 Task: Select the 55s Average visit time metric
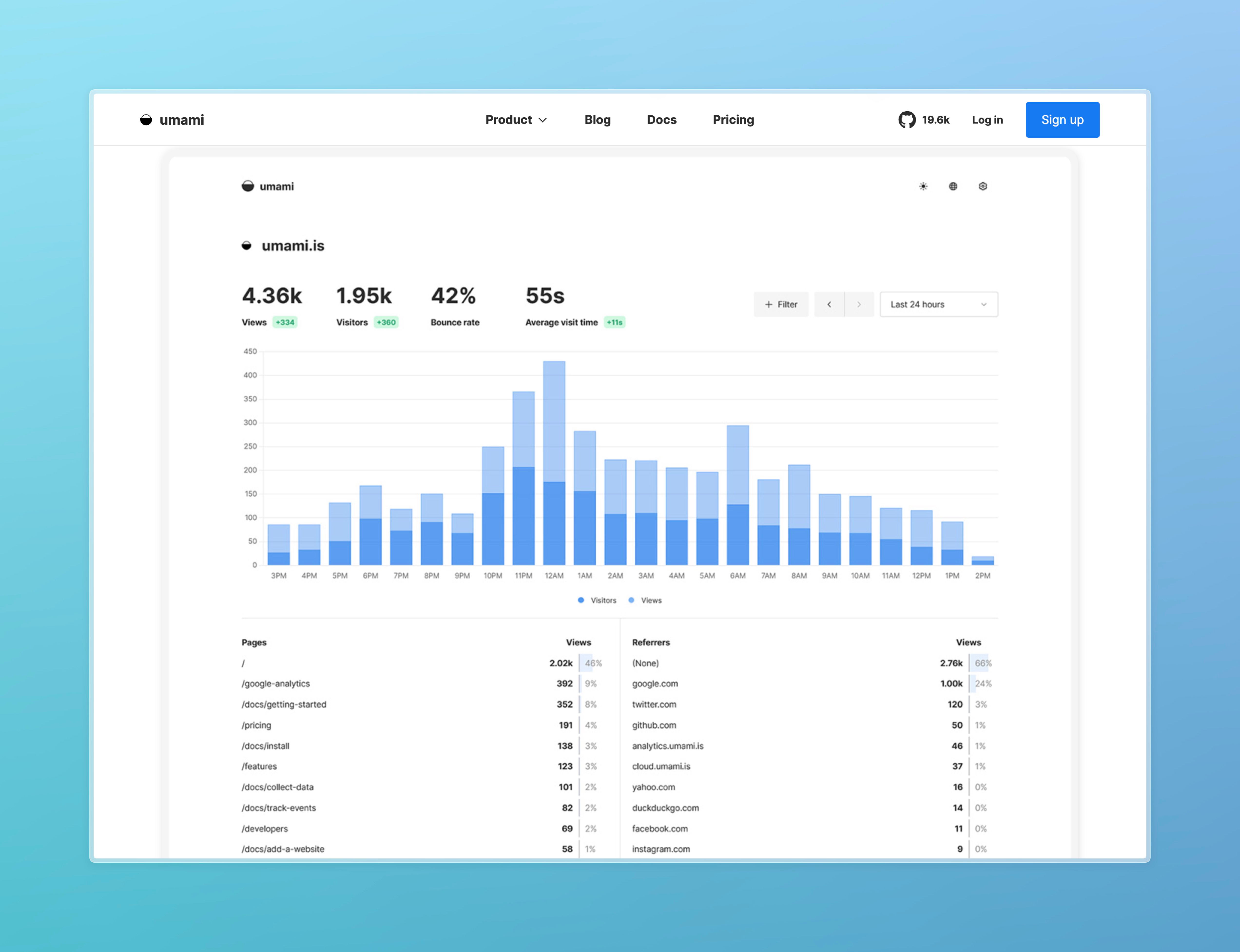point(575,306)
